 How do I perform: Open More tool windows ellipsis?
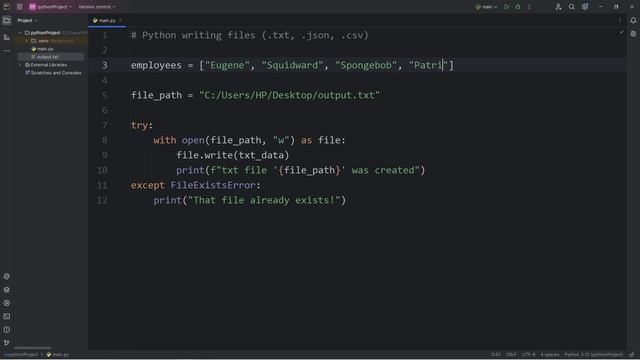click(x=7, y=51)
